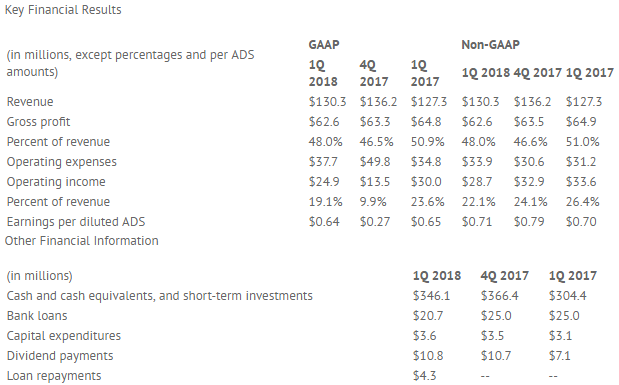Select 1Q 2018 loan repayments $4.3
619x385 pixels.
click(x=424, y=376)
